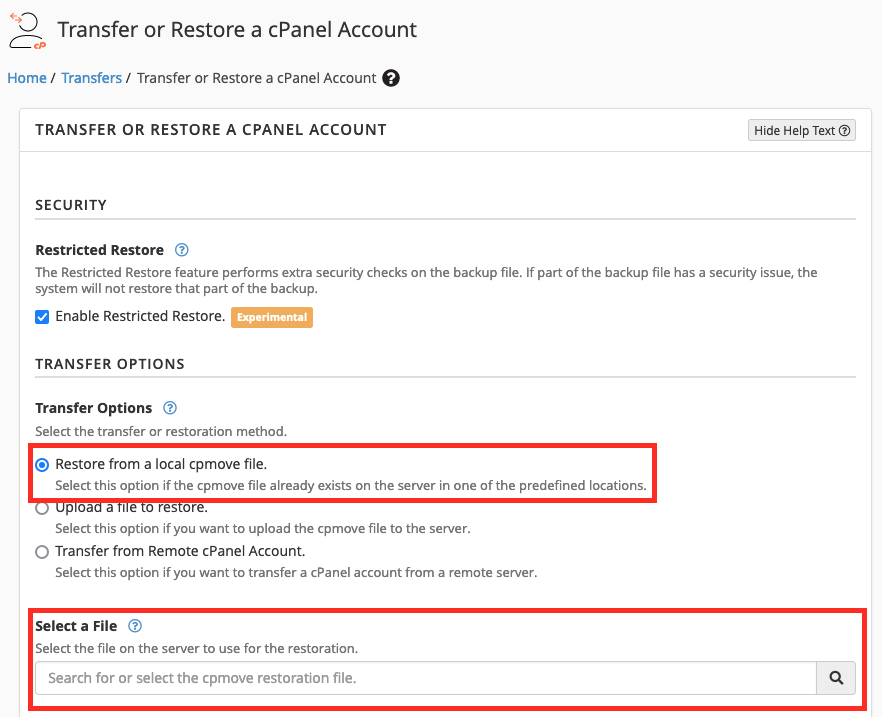
Task: Open the Transfer Options help icon
Action: click(x=170, y=408)
